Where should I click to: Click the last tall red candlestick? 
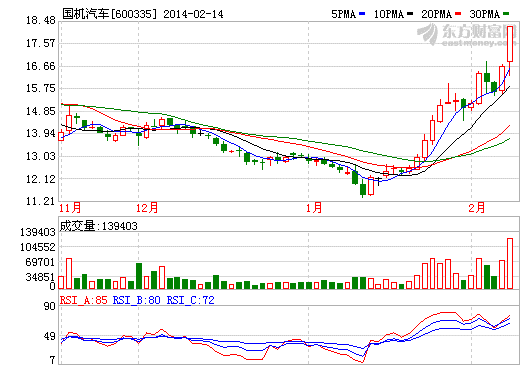coord(510,44)
